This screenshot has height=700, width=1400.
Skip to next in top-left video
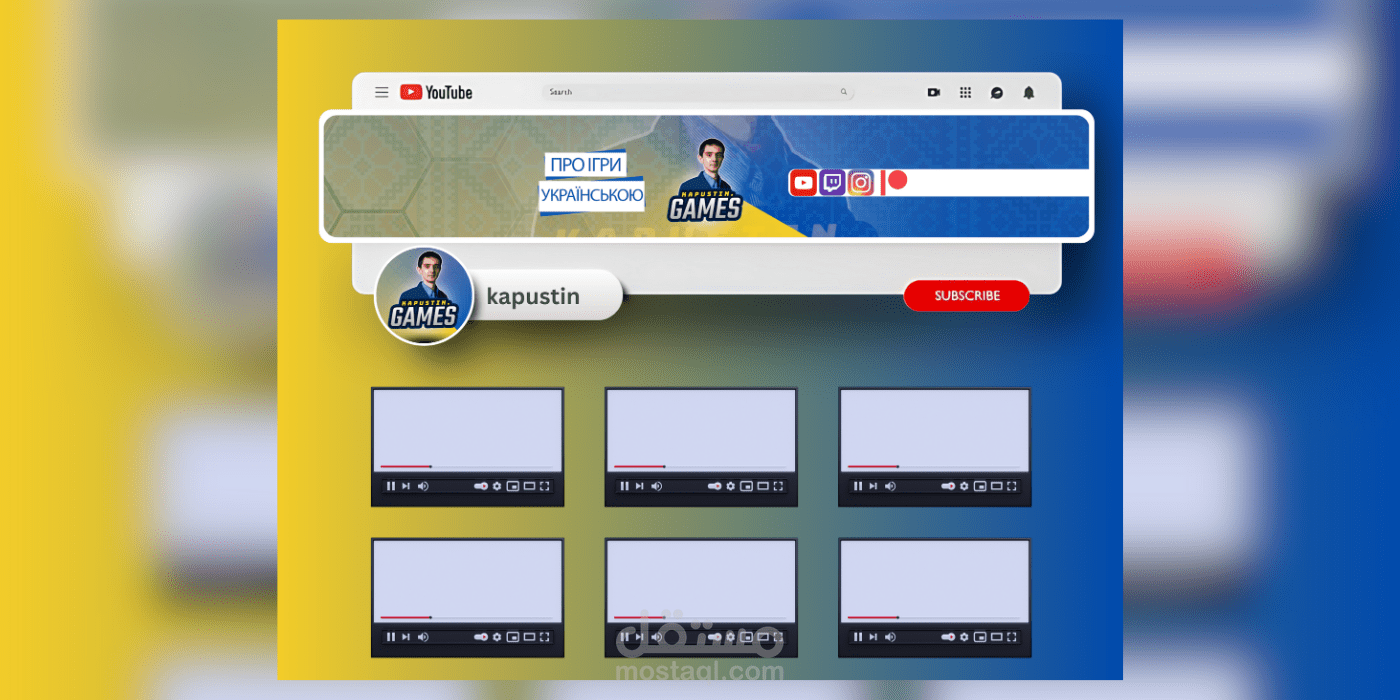pyautogui.click(x=405, y=486)
